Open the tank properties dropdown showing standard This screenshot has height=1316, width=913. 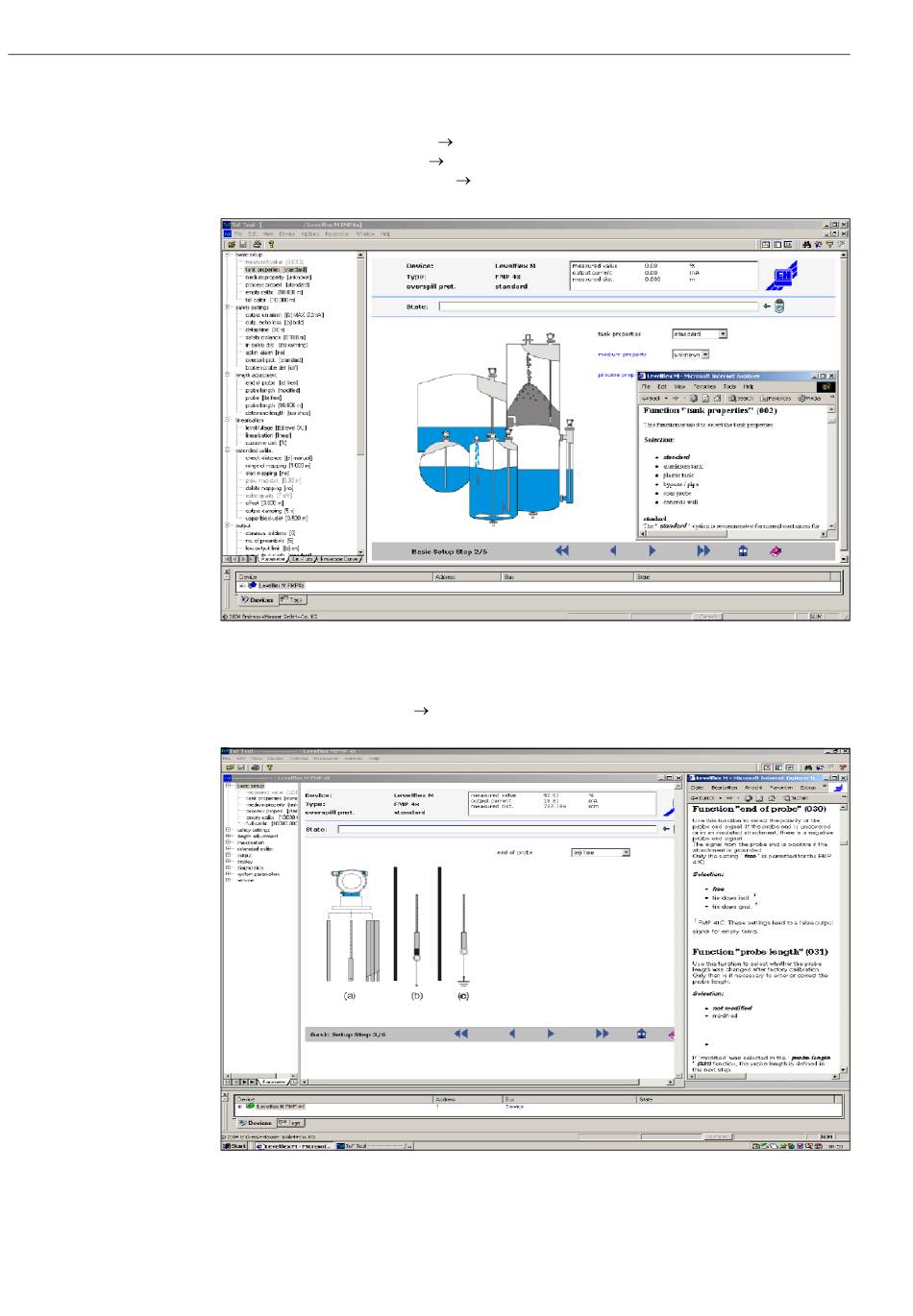tap(723, 334)
